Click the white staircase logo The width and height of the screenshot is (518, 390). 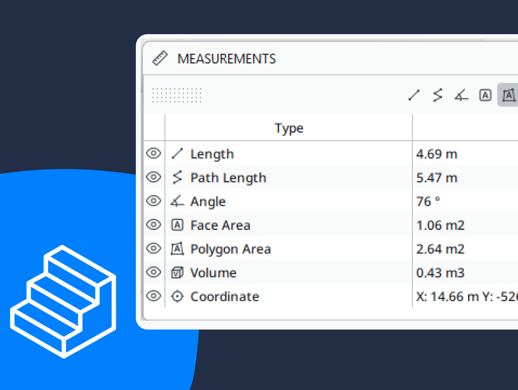click(63, 302)
